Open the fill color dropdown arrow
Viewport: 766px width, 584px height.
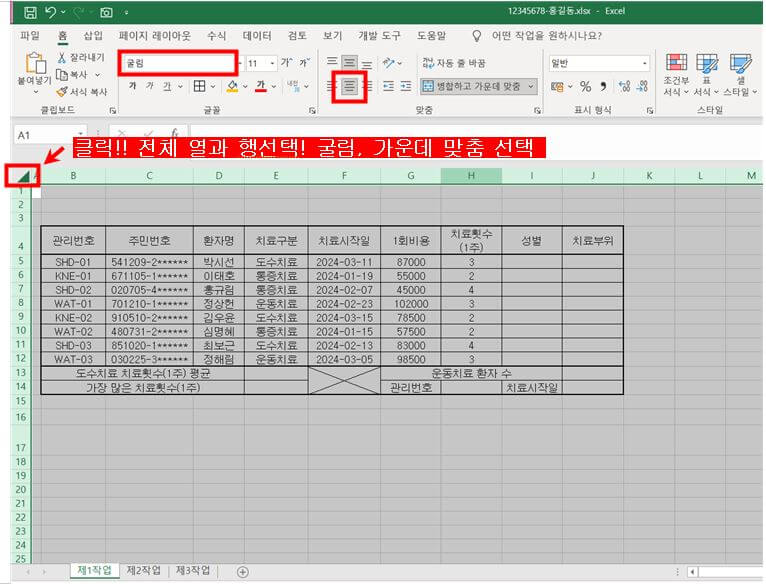click(245, 87)
